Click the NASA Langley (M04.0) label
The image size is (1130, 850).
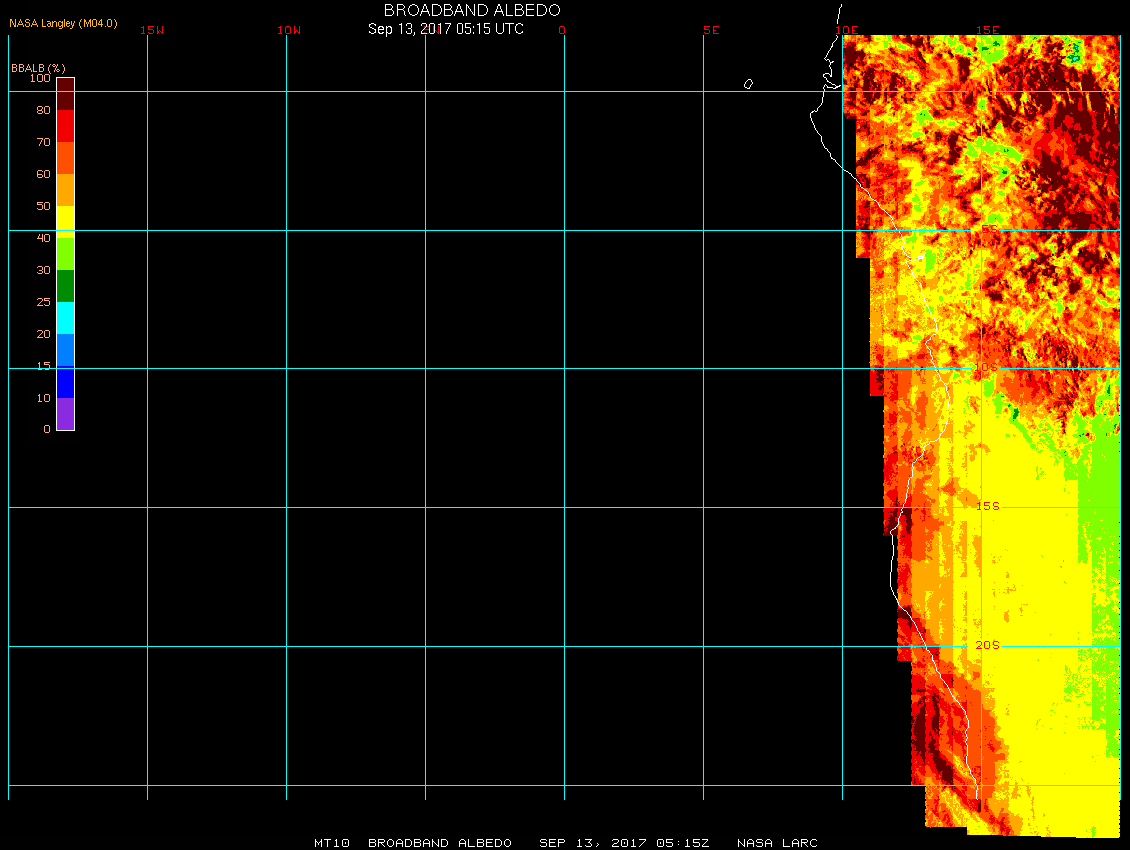[63, 23]
